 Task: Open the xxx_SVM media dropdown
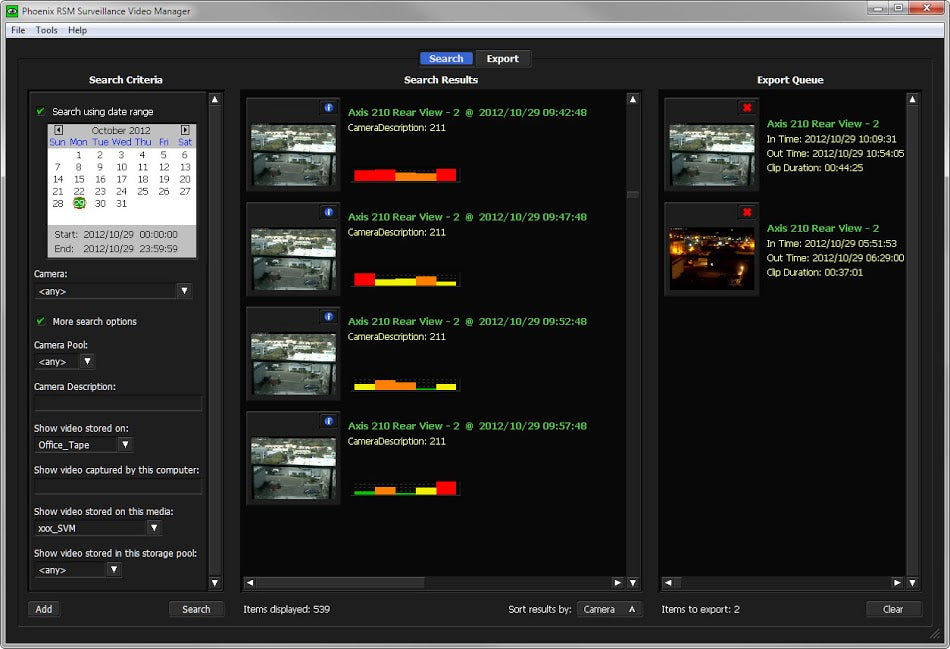pyautogui.click(x=154, y=527)
